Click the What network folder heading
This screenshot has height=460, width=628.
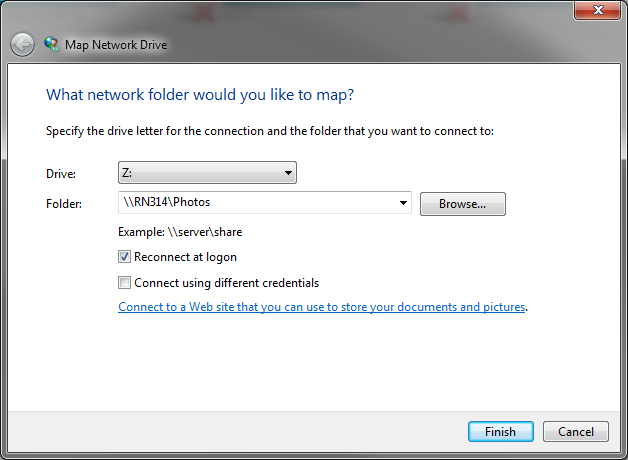tap(200, 95)
